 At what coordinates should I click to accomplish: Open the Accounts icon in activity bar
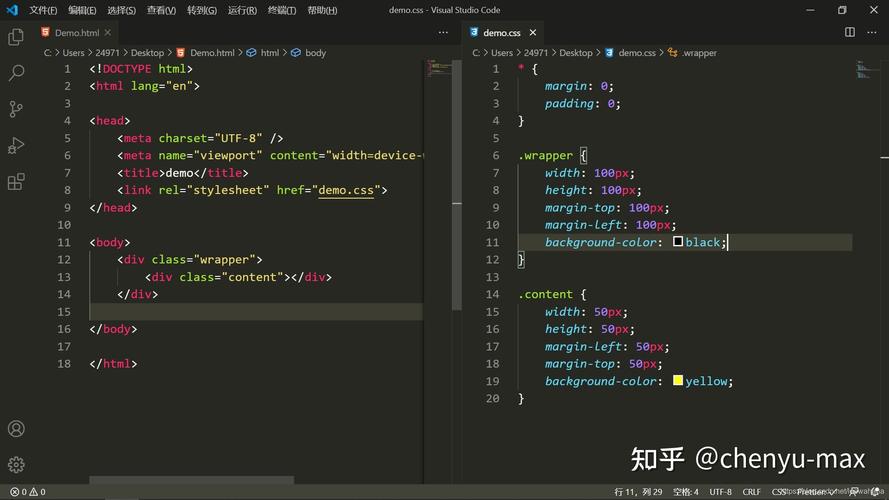click(16, 429)
